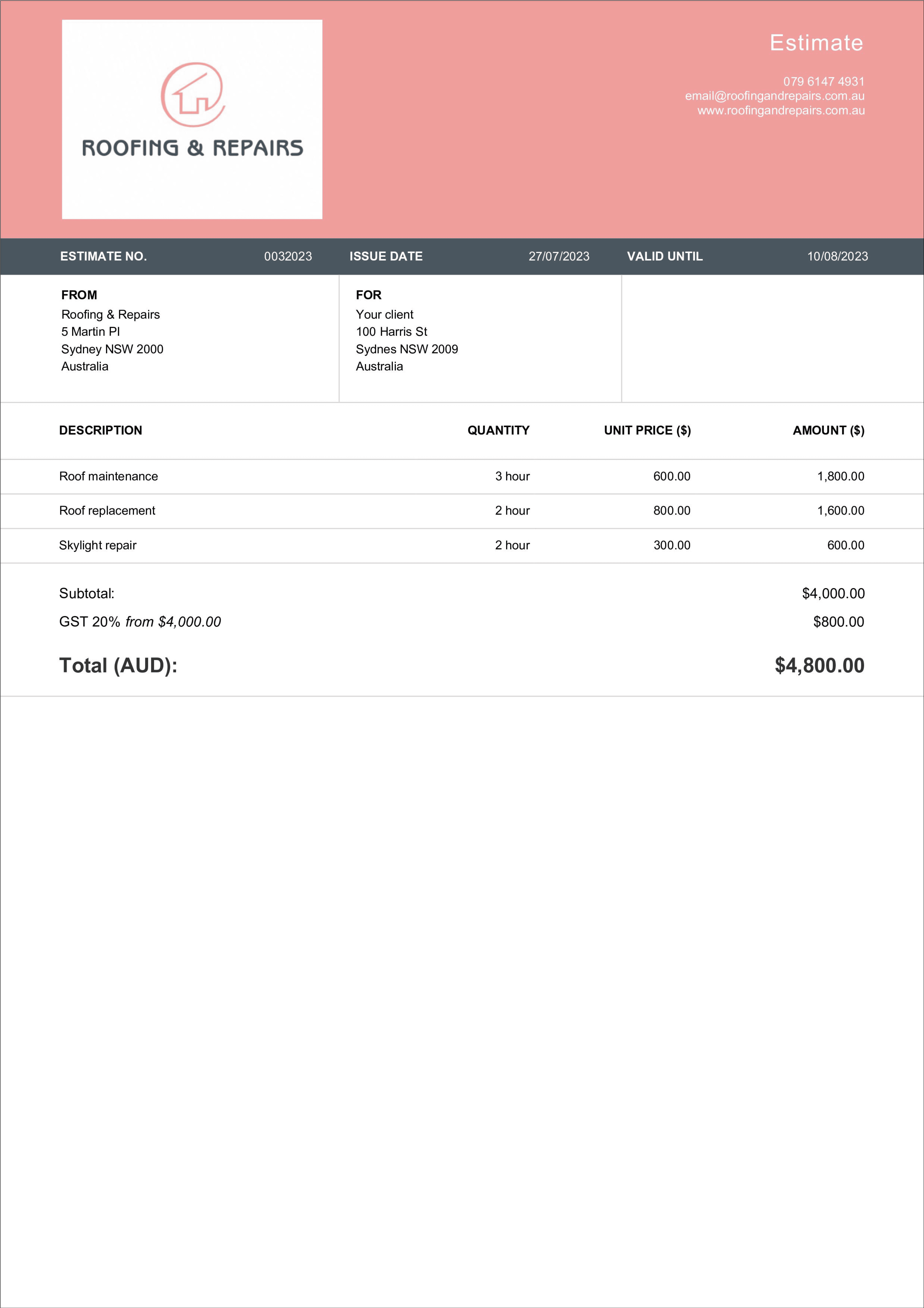Click the Subtotal: label
Screen dimensions: 924x1308
[87, 594]
